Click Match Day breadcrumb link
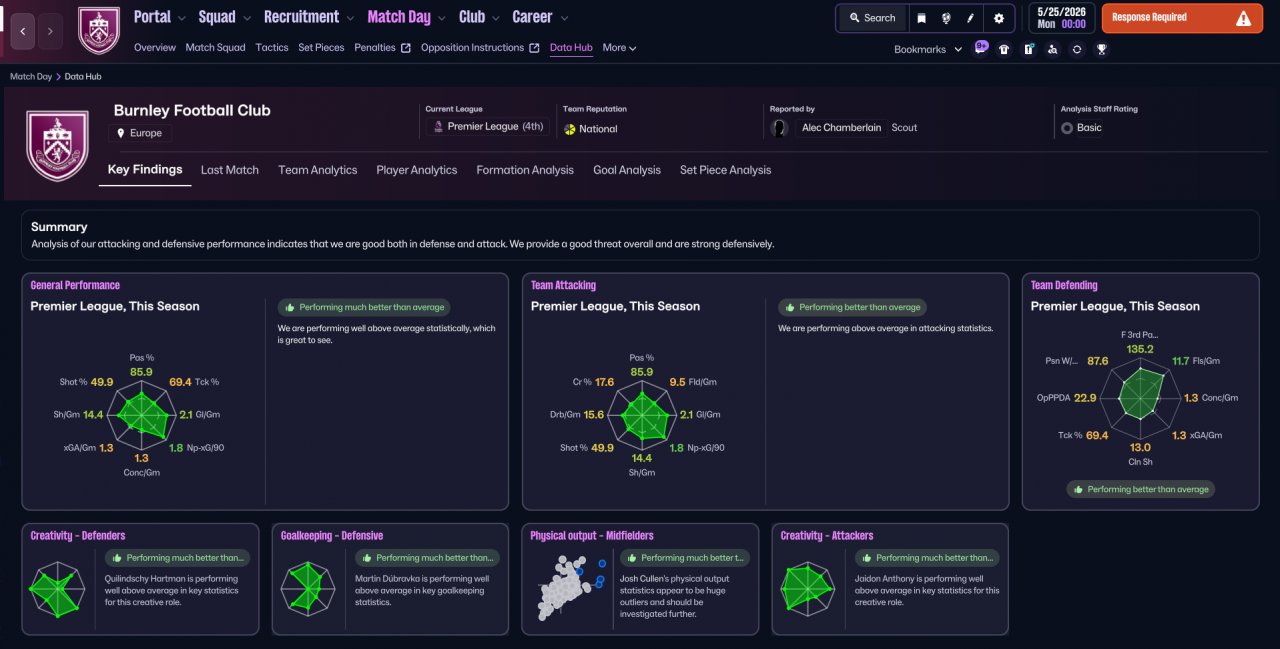1280x649 pixels. click(x=31, y=76)
